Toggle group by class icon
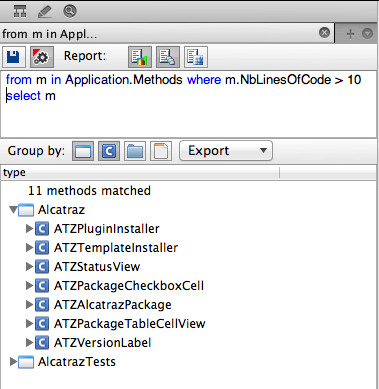The height and width of the screenshot is (389, 379). [109, 151]
